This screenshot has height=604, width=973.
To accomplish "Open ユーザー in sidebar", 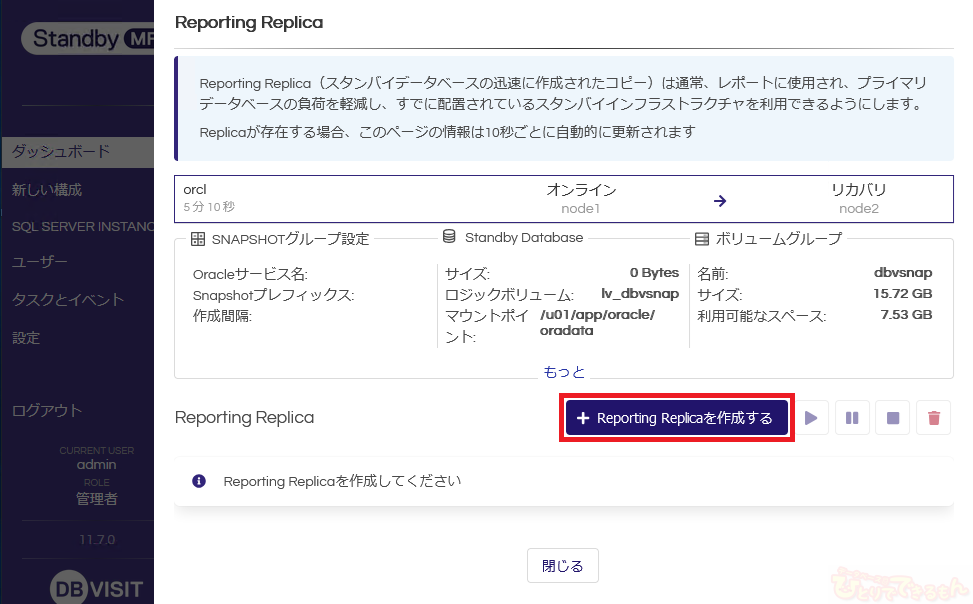I will coord(40,262).
